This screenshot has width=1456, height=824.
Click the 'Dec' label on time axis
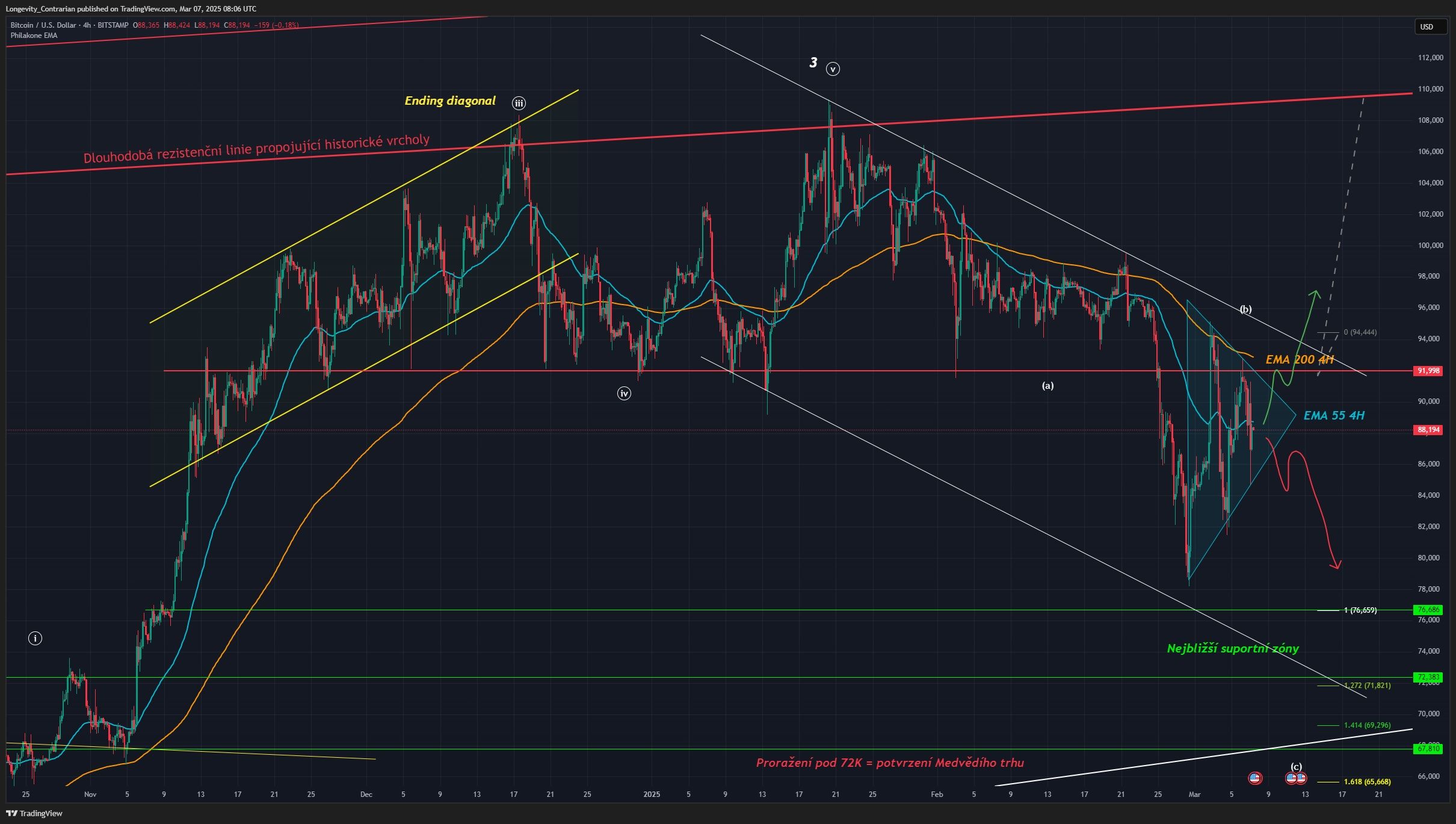(x=366, y=795)
